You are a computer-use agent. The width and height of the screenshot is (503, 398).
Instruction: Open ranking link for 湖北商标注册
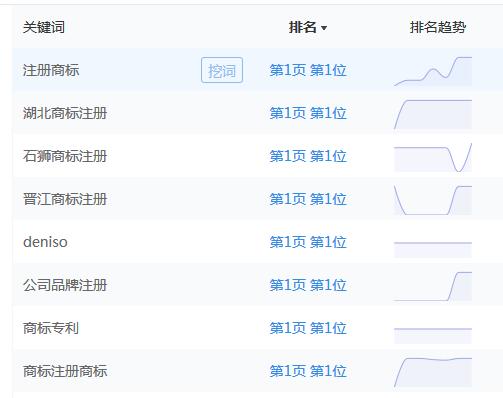pyautogui.click(x=308, y=113)
